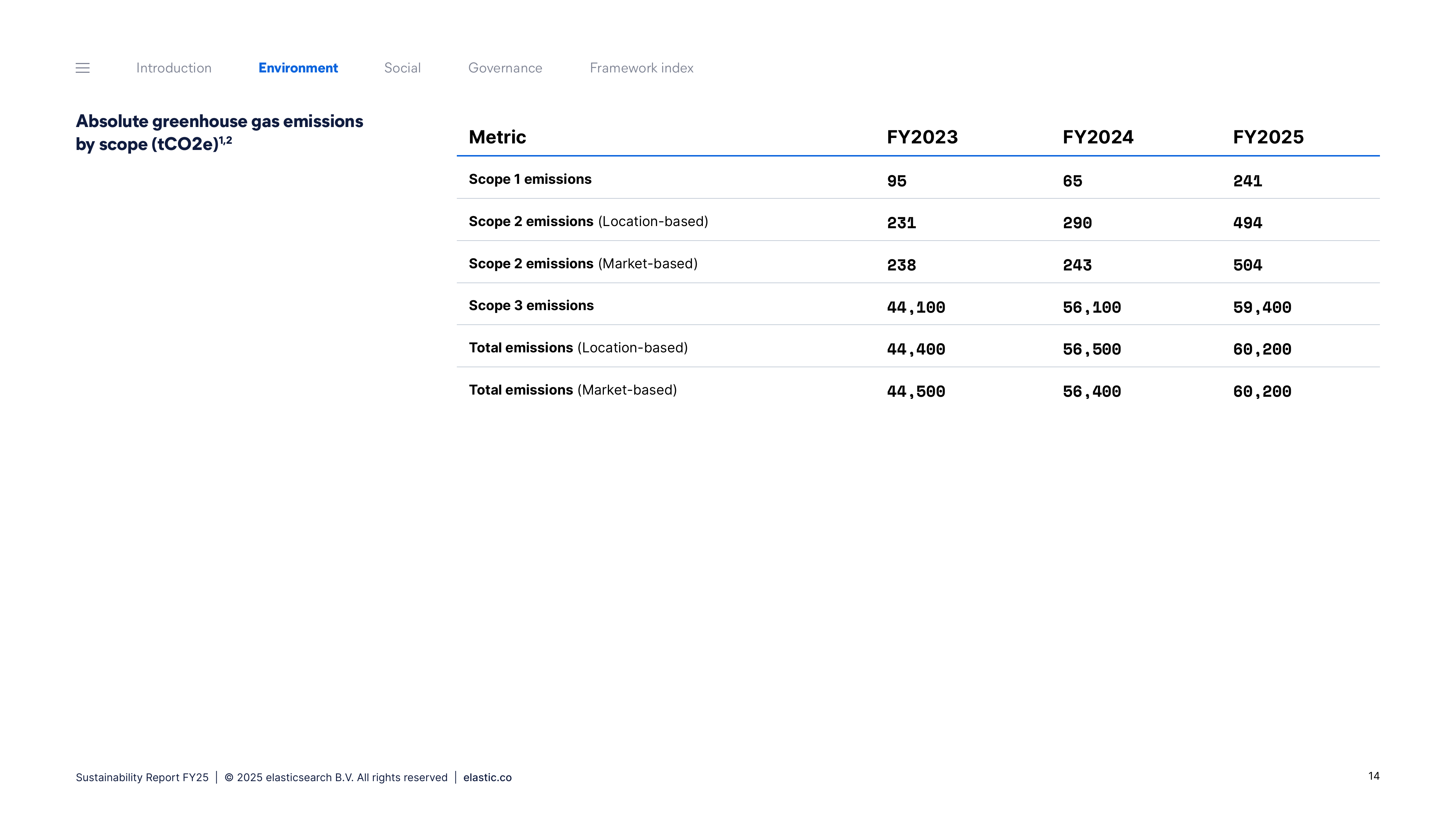Switch to the Social section

403,68
